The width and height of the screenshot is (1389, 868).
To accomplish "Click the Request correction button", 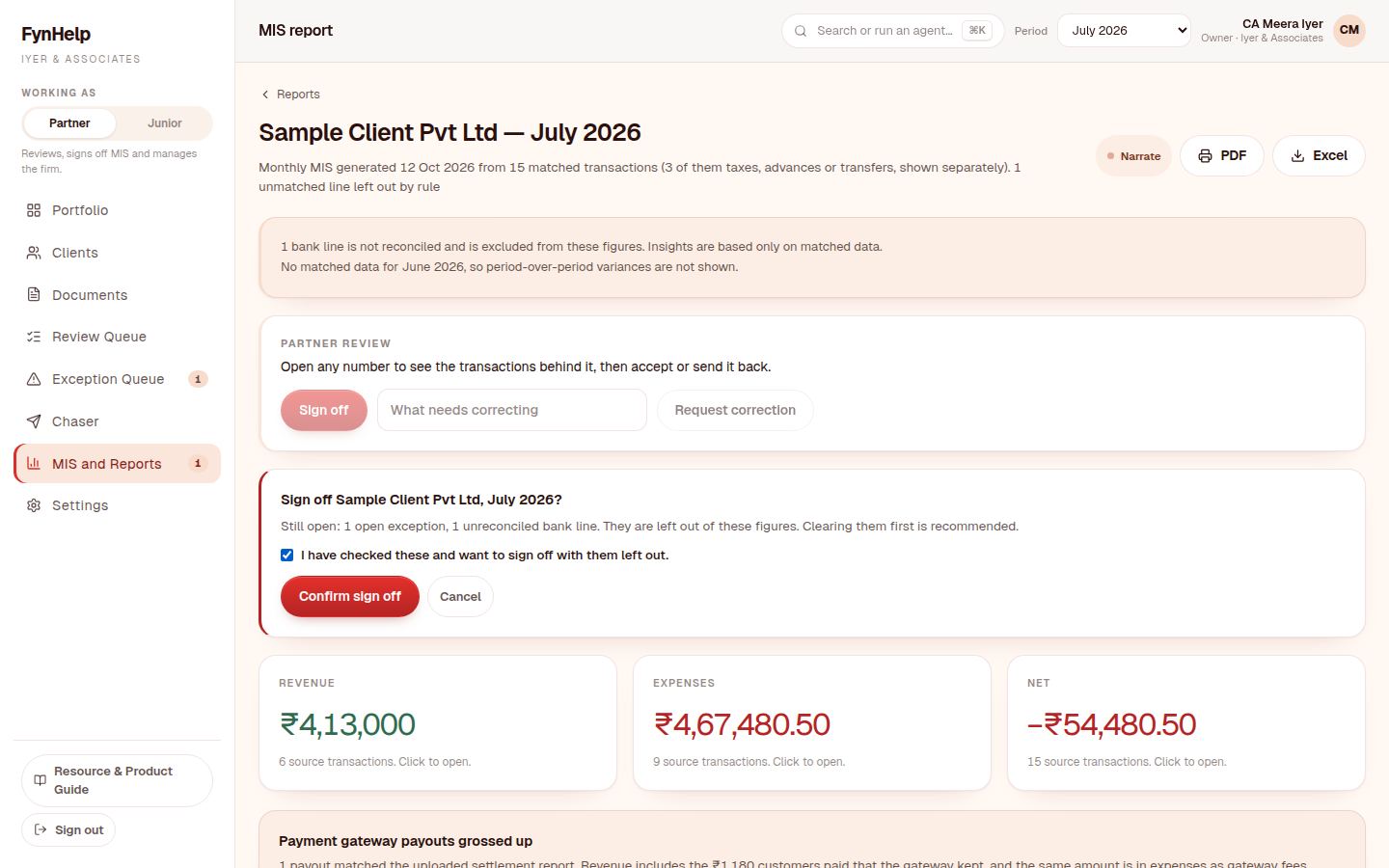I will [x=735, y=410].
